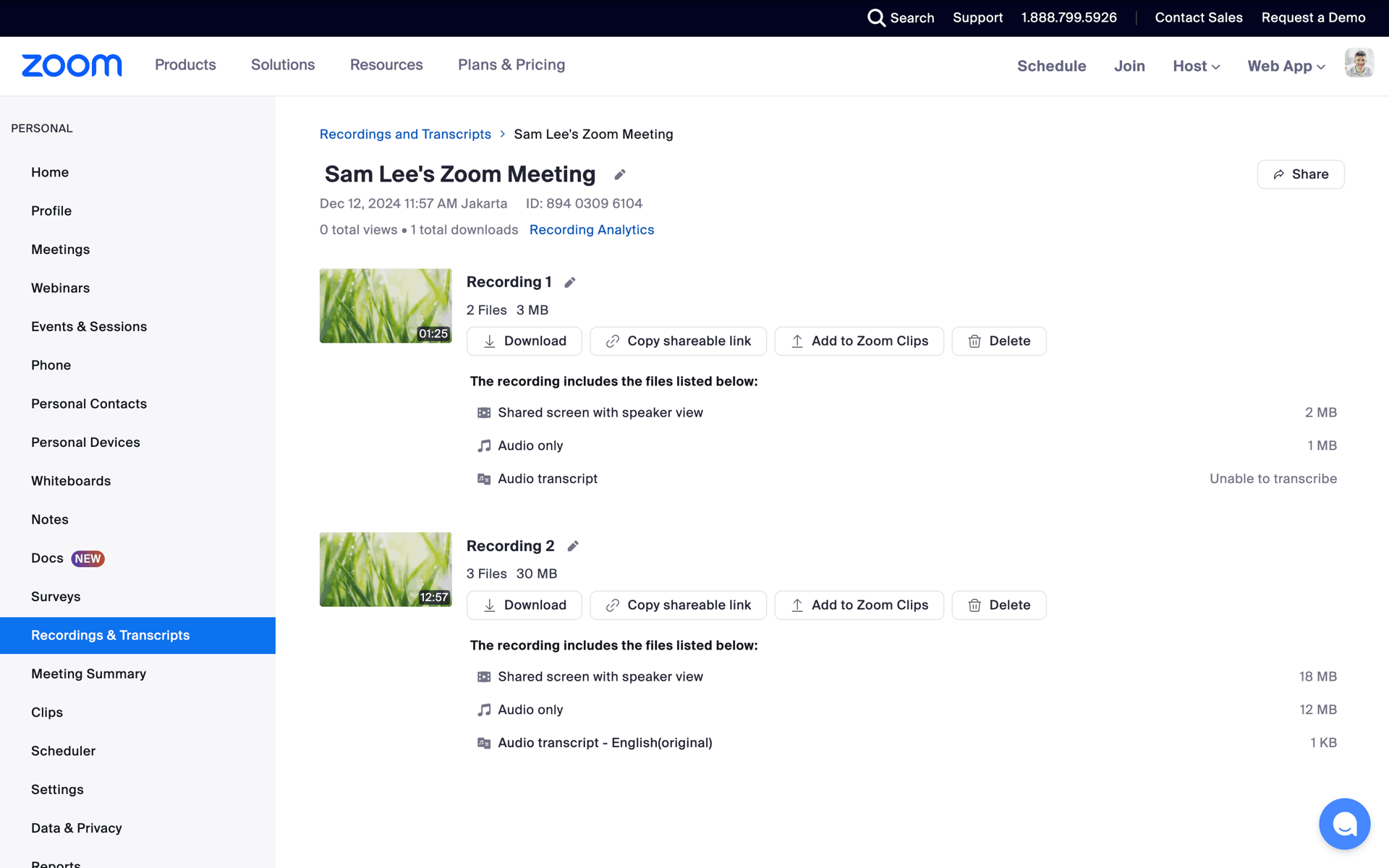Copy shareable link for Recording 1
1389x868 pixels.
[x=678, y=341]
